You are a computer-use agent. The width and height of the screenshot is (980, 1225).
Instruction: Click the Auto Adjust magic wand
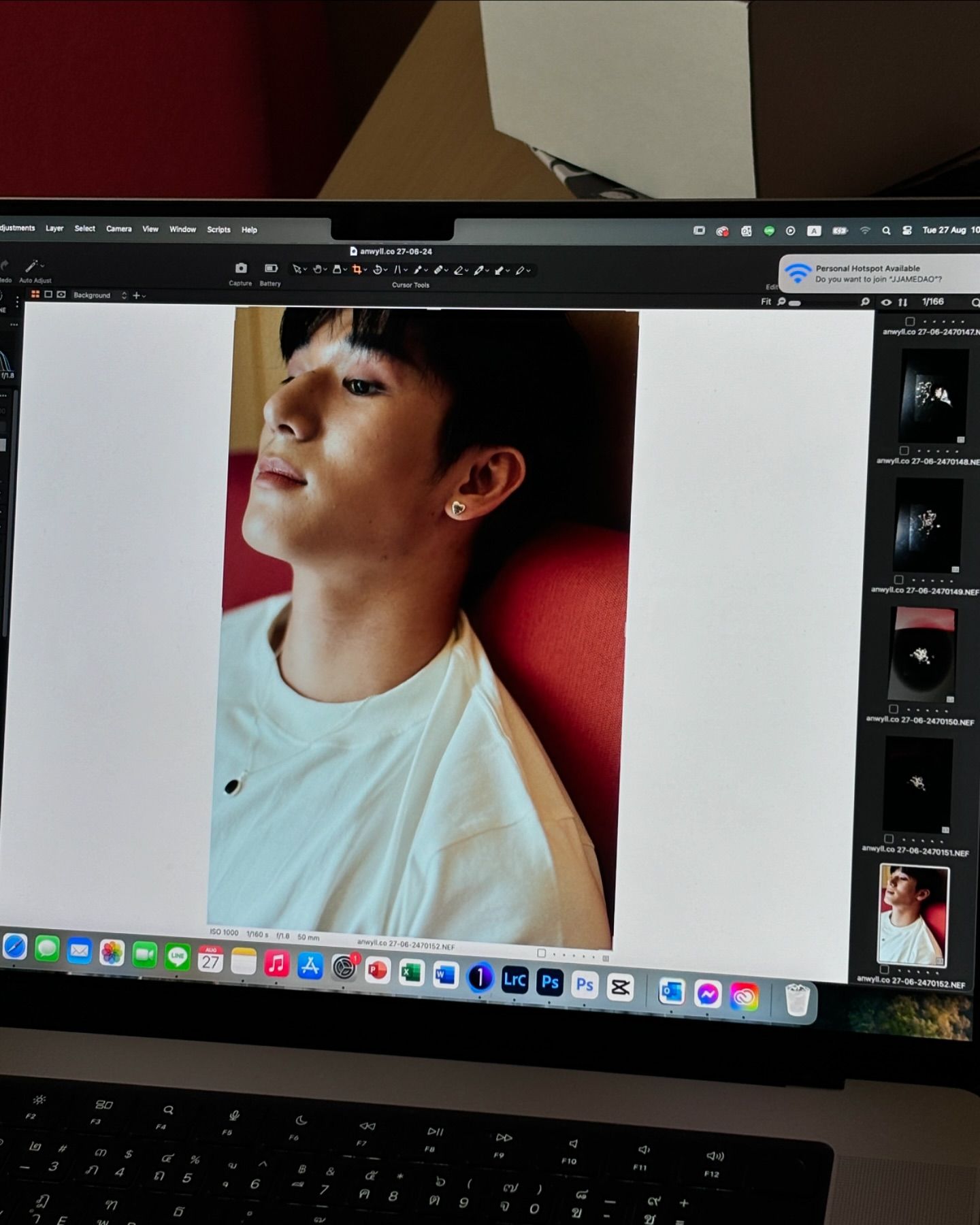pos(31,266)
